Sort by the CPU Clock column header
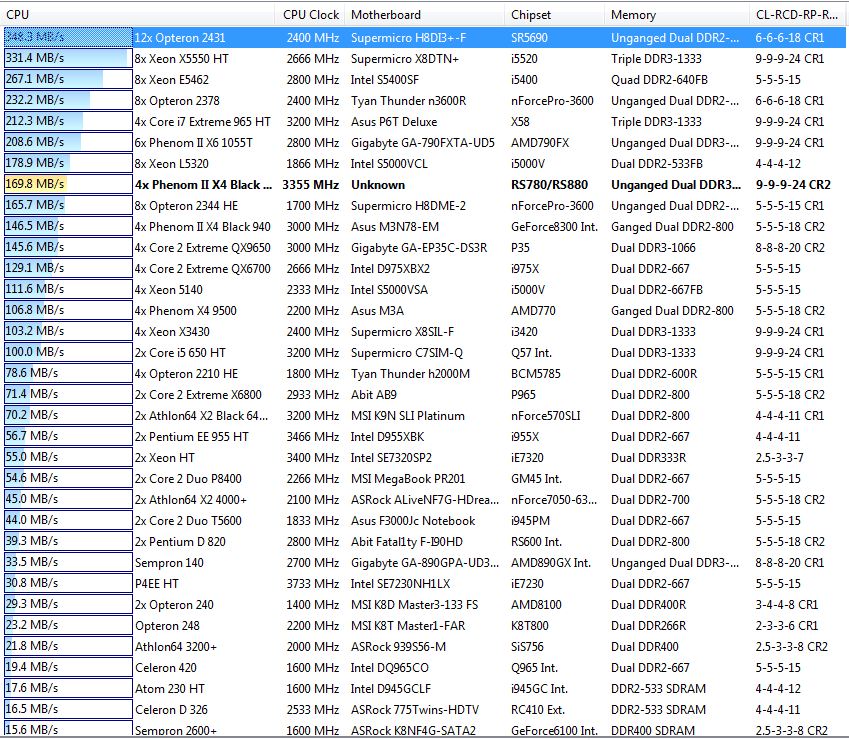The image size is (849, 740). [x=310, y=15]
